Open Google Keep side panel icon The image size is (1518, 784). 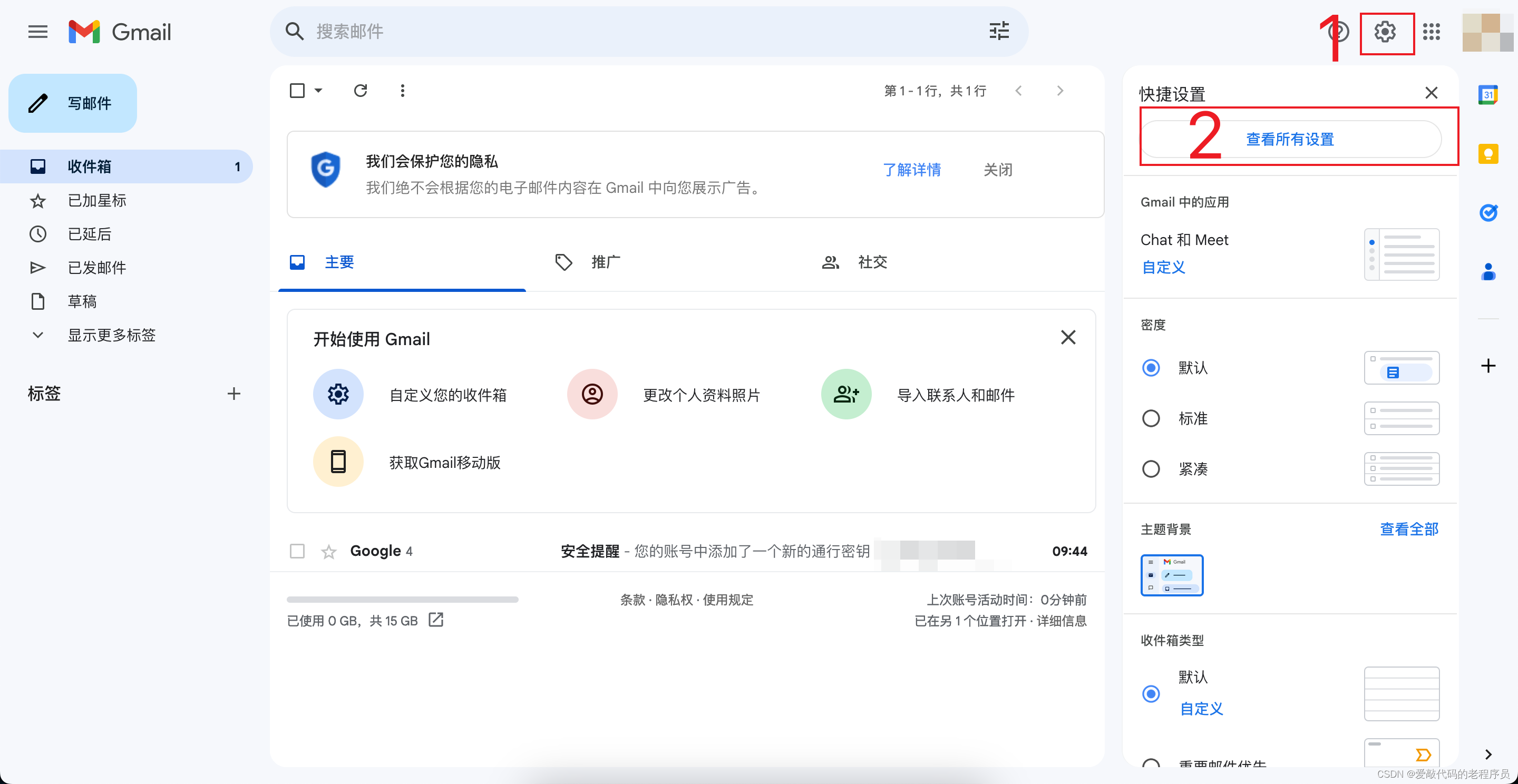(x=1488, y=154)
